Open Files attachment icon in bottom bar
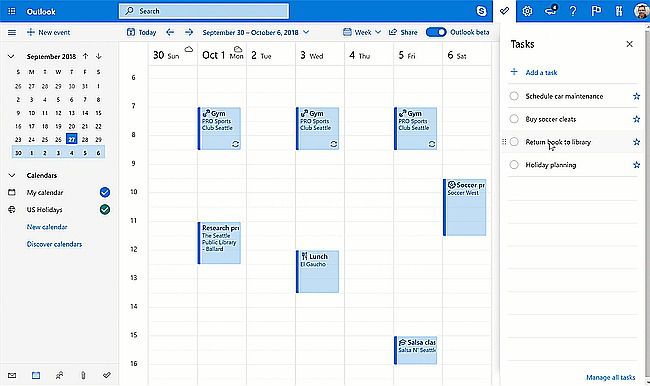Image resolution: width=650 pixels, height=386 pixels. coord(83,375)
